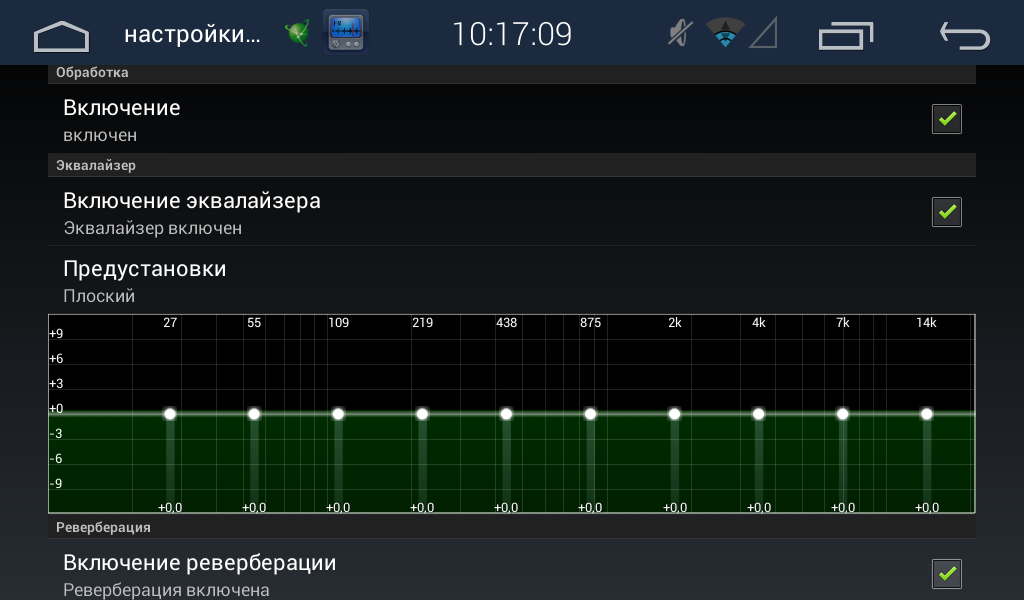The width and height of the screenshot is (1024, 600).
Task: Click the -6 gain axis label
Action: (56, 459)
